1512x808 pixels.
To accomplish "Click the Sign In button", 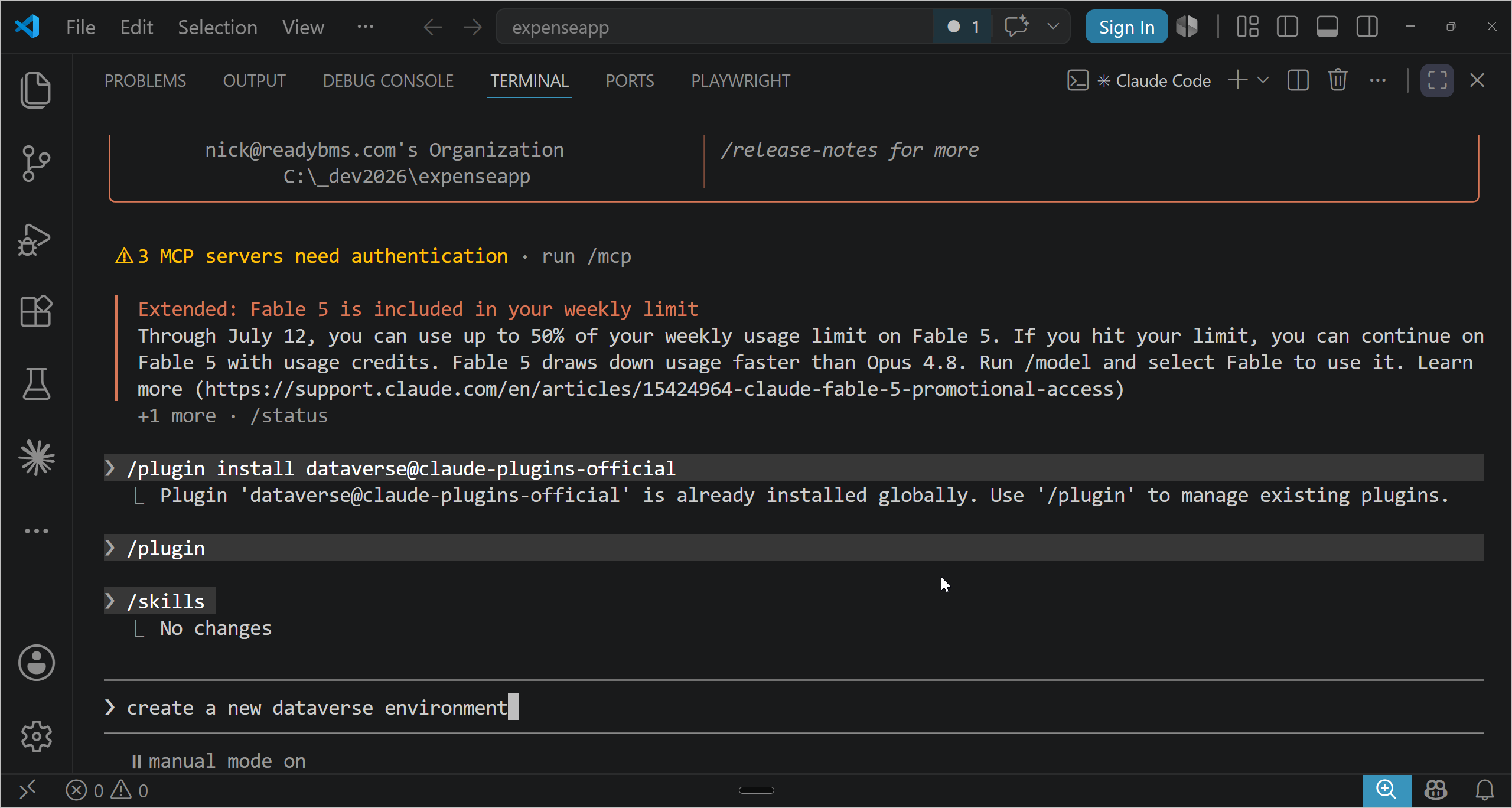I will 1126,27.
